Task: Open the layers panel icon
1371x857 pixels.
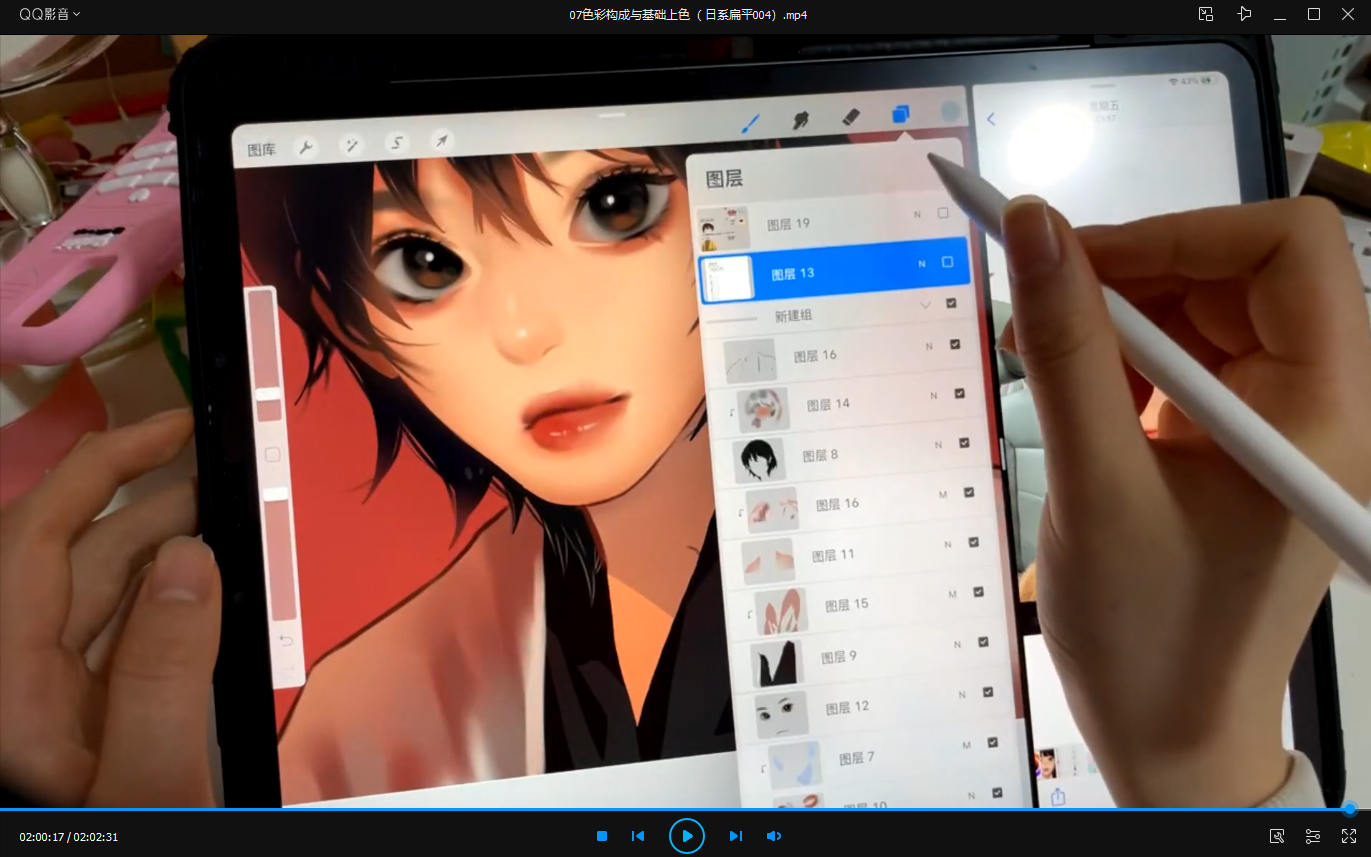Action: point(901,115)
